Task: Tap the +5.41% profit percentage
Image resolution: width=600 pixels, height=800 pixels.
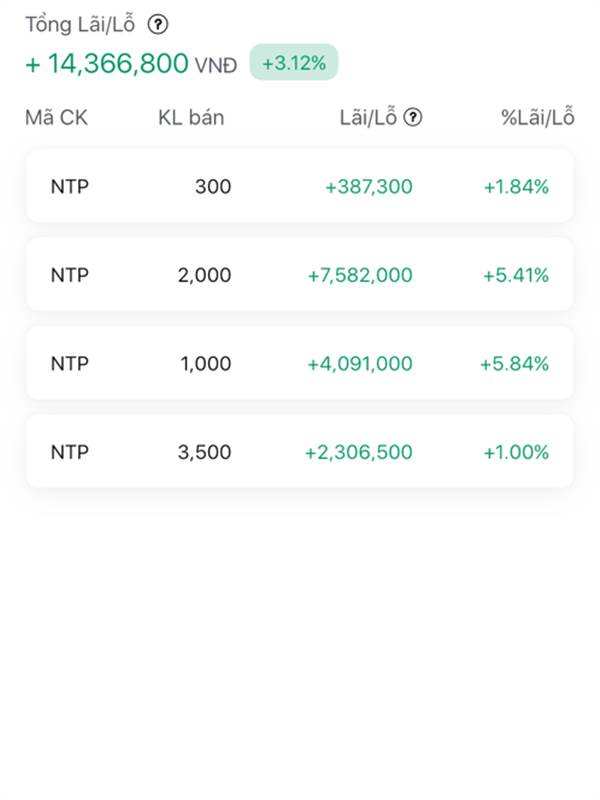Action: [x=516, y=275]
